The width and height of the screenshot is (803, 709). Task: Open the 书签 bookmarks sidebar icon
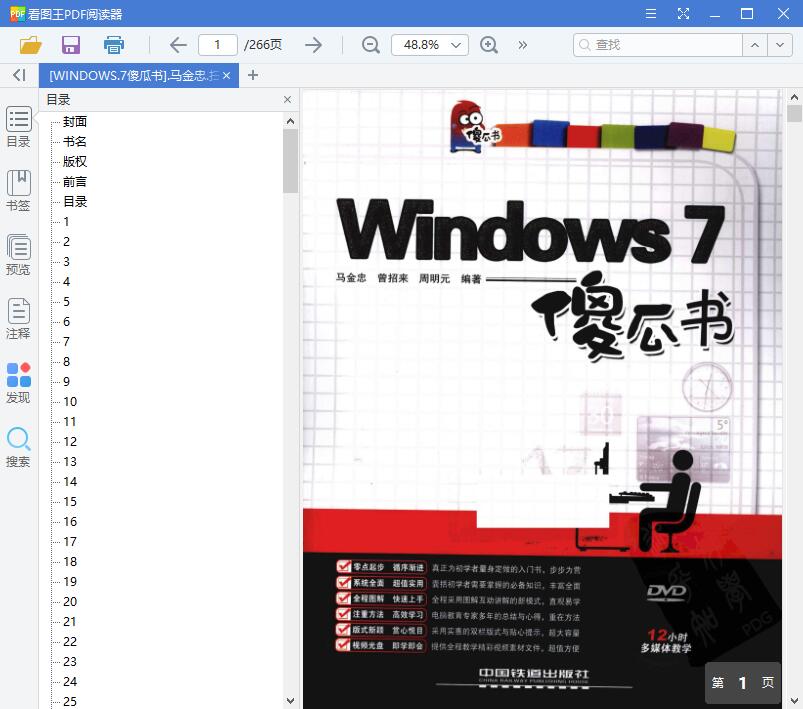click(18, 191)
